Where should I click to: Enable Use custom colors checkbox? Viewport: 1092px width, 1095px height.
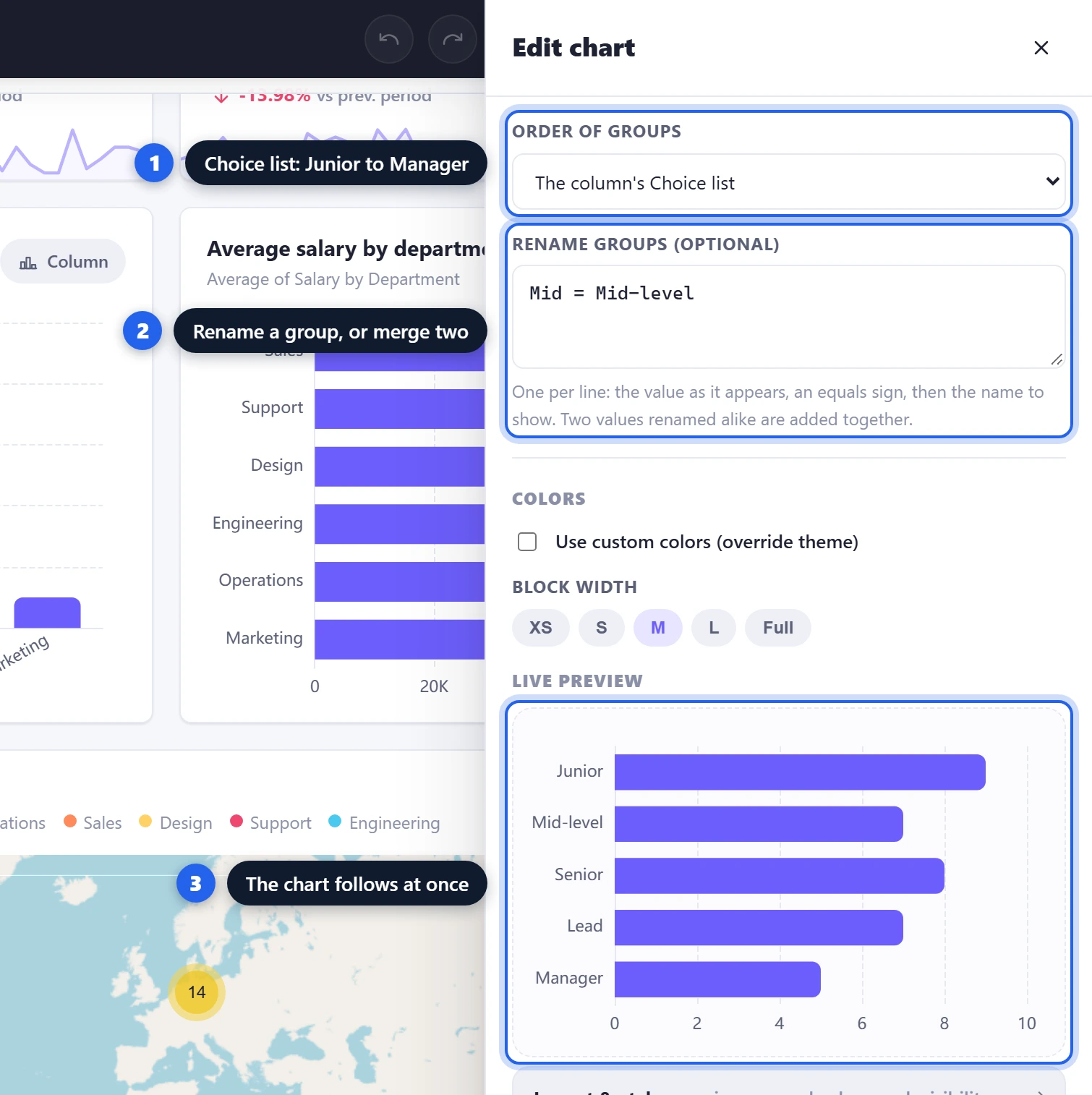(527, 542)
